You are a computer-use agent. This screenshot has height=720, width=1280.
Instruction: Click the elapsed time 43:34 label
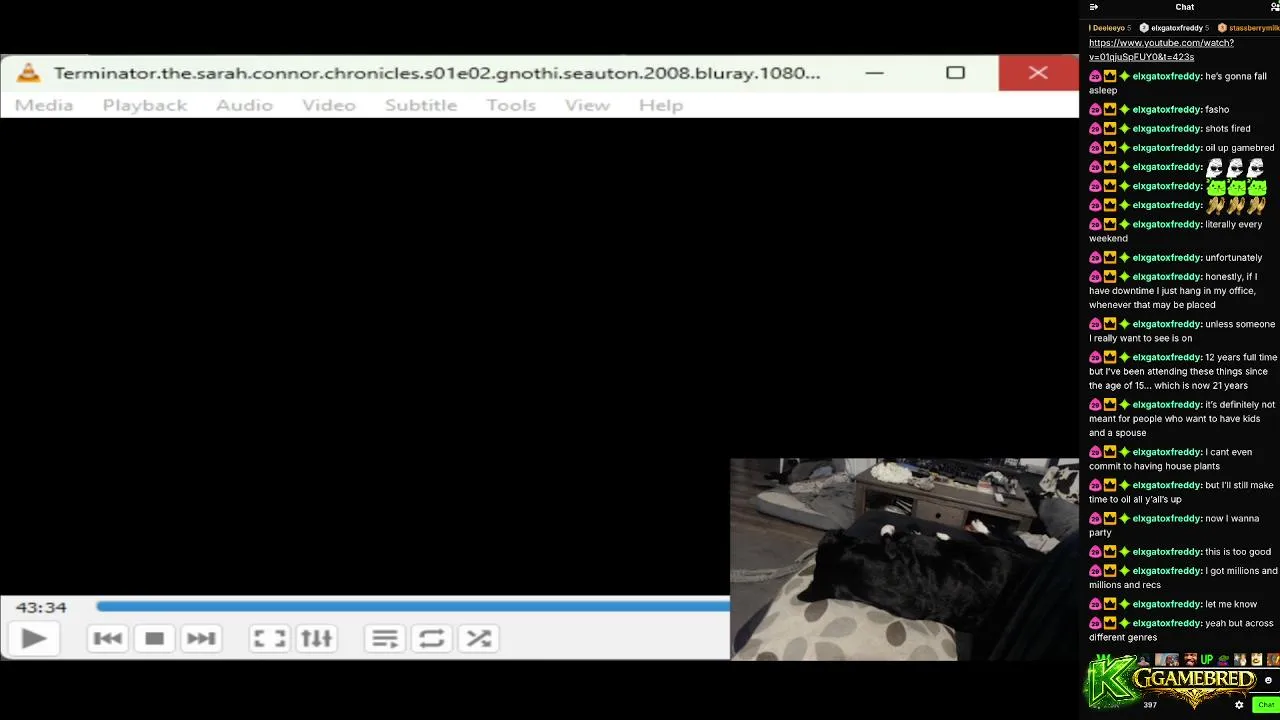pos(41,607)
